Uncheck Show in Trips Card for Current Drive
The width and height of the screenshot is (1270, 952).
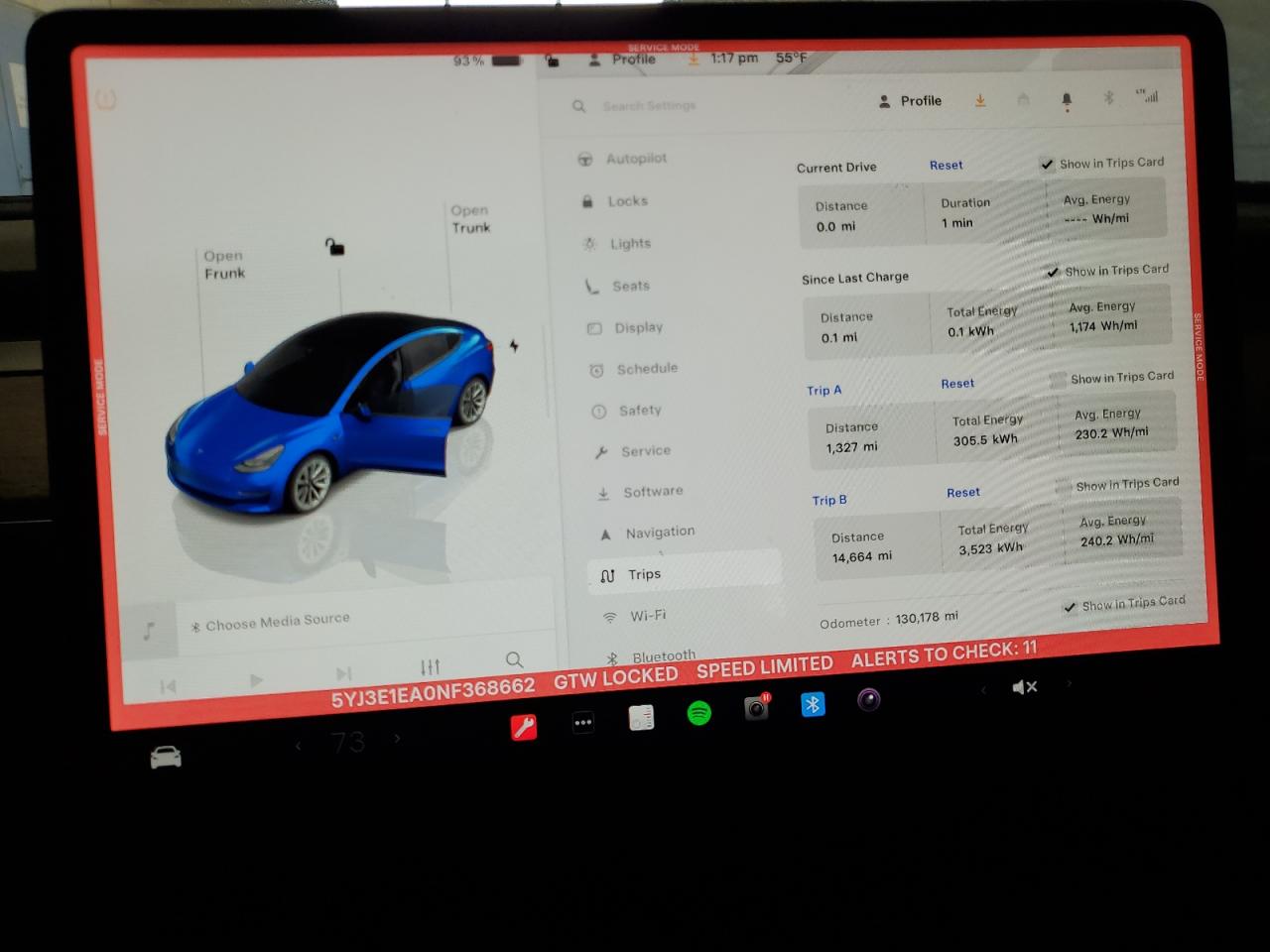(1047, 164)
